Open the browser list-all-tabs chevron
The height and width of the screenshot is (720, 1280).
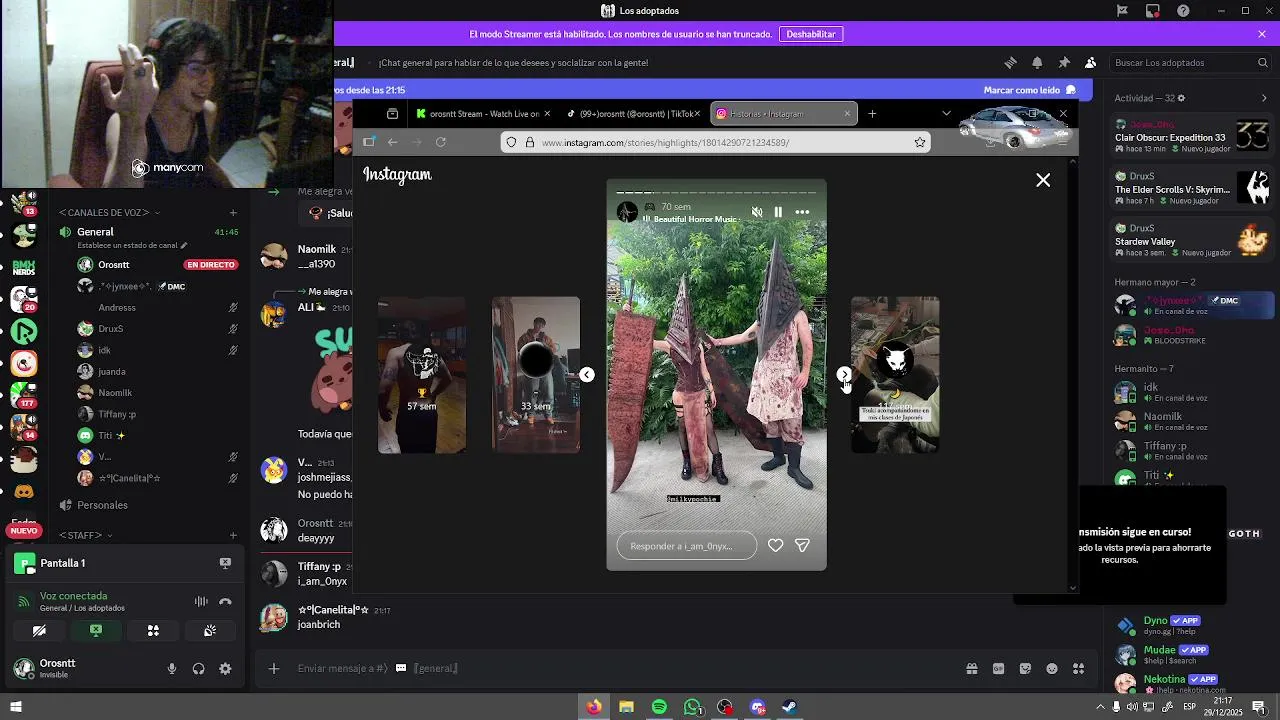[946, 114]
